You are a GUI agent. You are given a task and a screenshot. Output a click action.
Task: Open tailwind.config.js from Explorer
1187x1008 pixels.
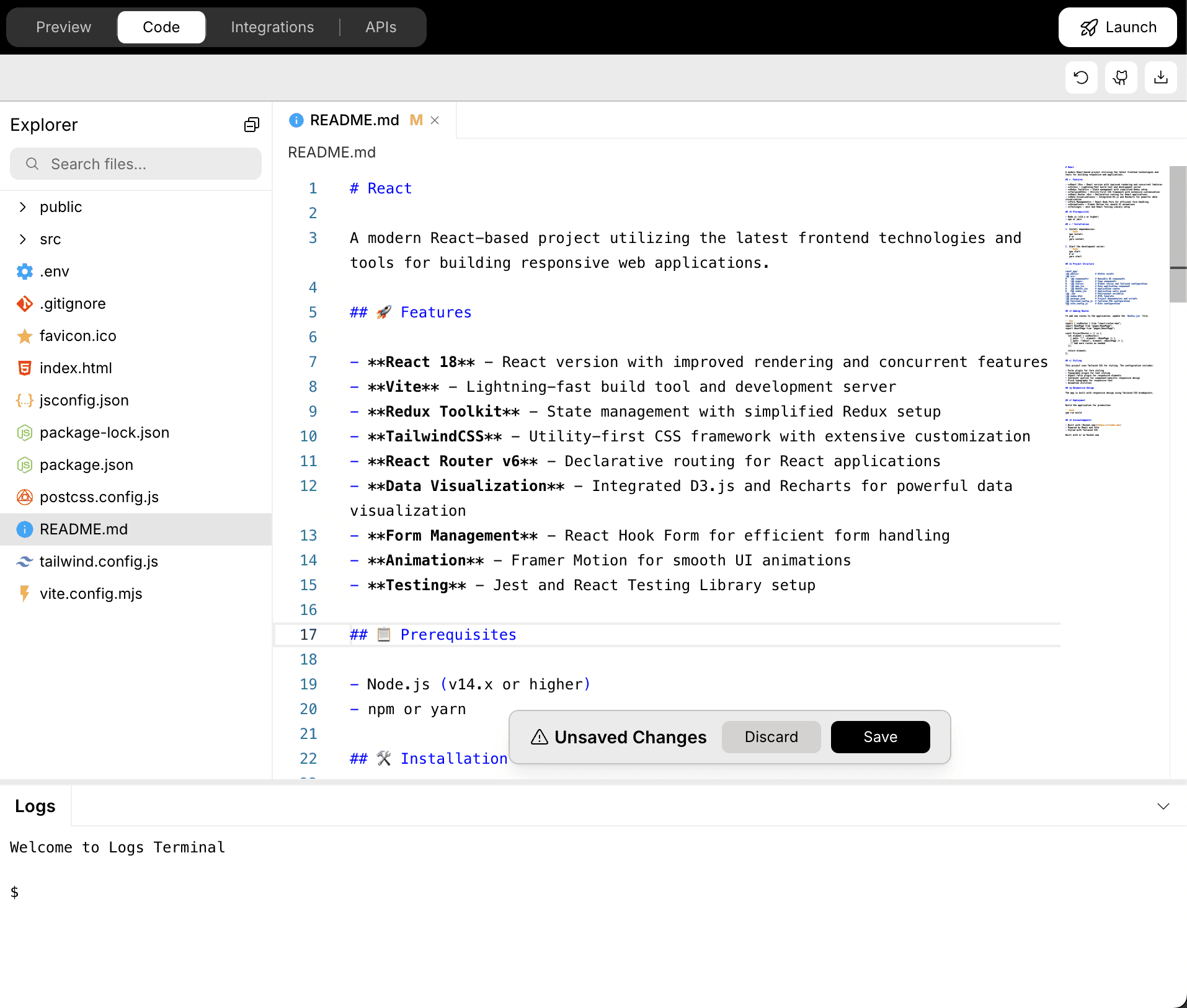click(x=99, y=561)
